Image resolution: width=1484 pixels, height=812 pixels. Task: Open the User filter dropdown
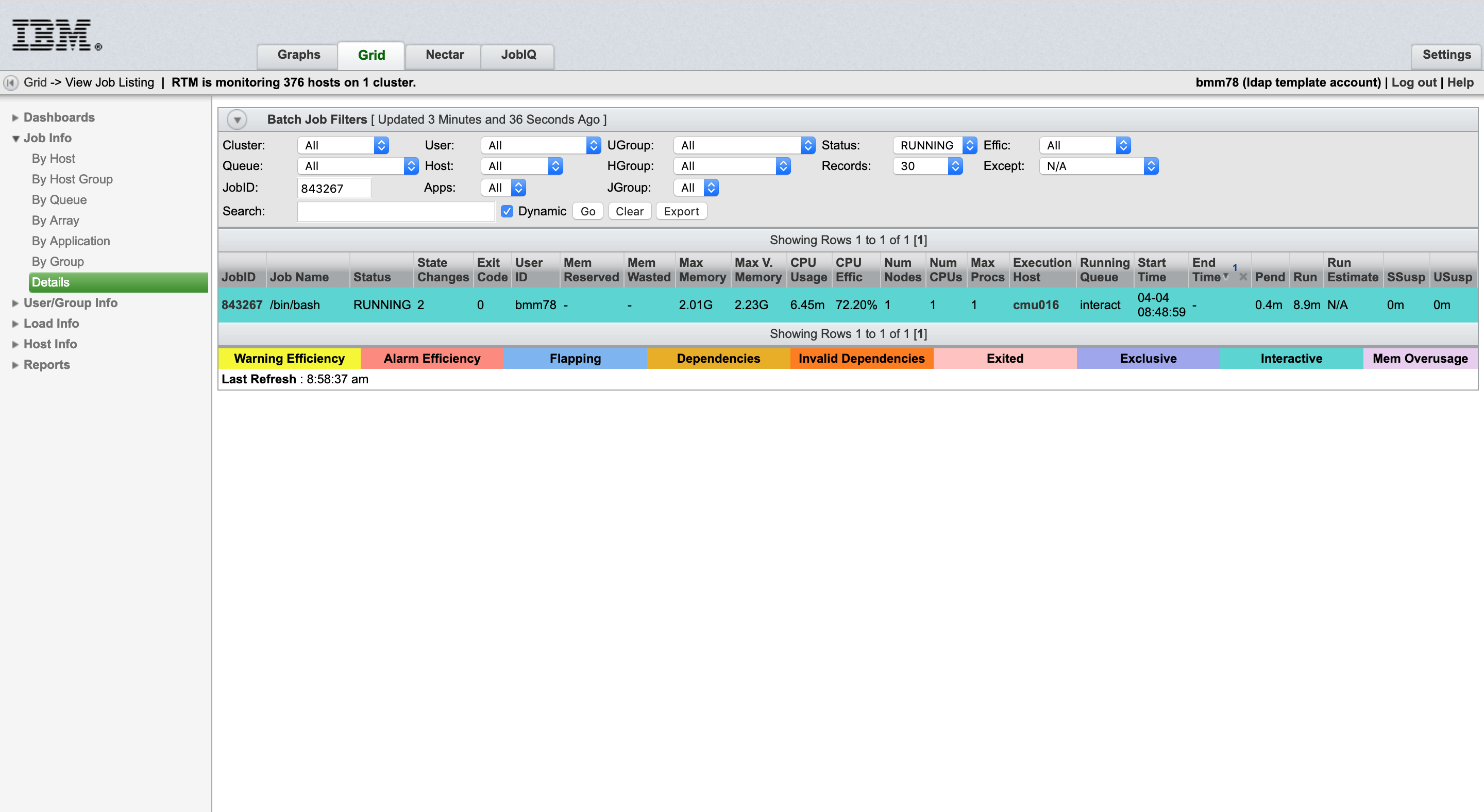(541, 145)
